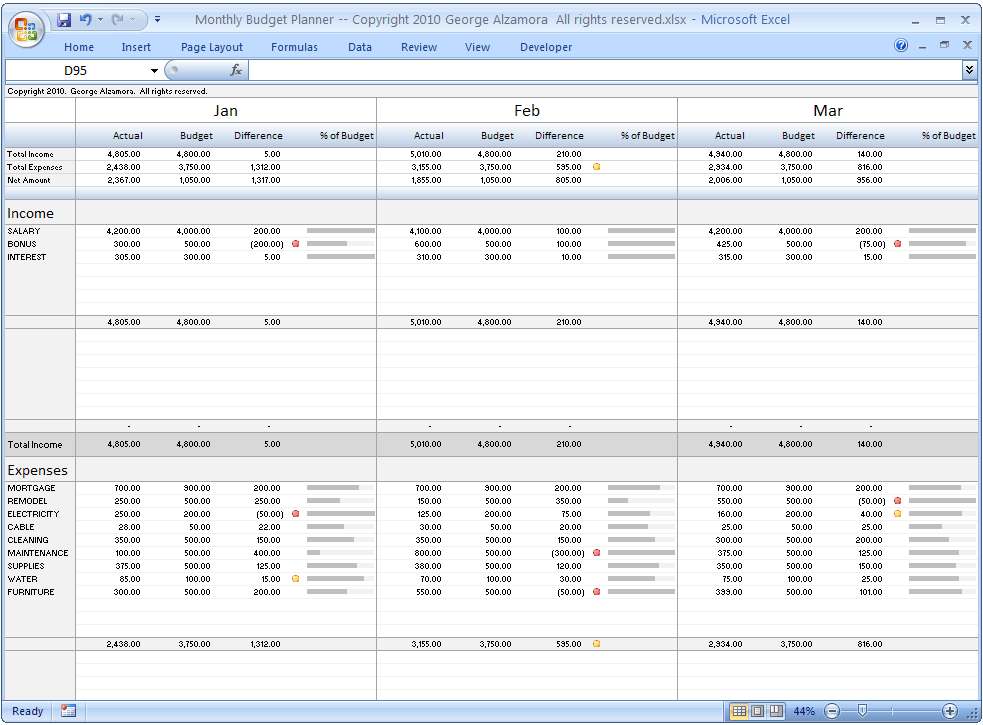This screenshot has width=983, height=725.
Task: Switch to the Page Layout tab
Action: [212, 47]
